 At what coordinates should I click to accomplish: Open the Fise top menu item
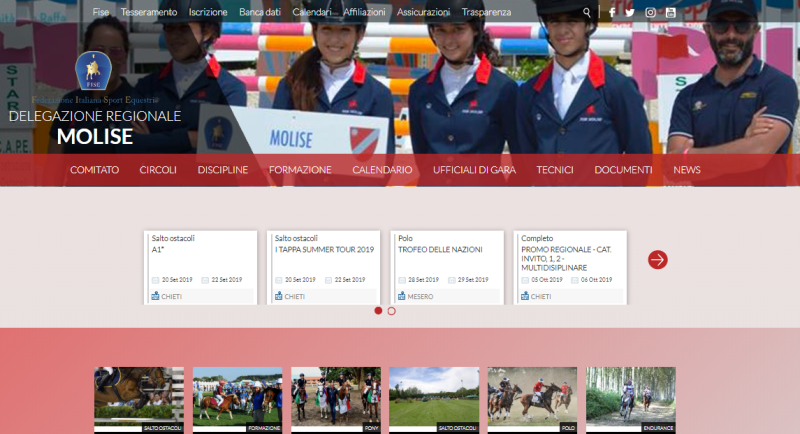101,12
